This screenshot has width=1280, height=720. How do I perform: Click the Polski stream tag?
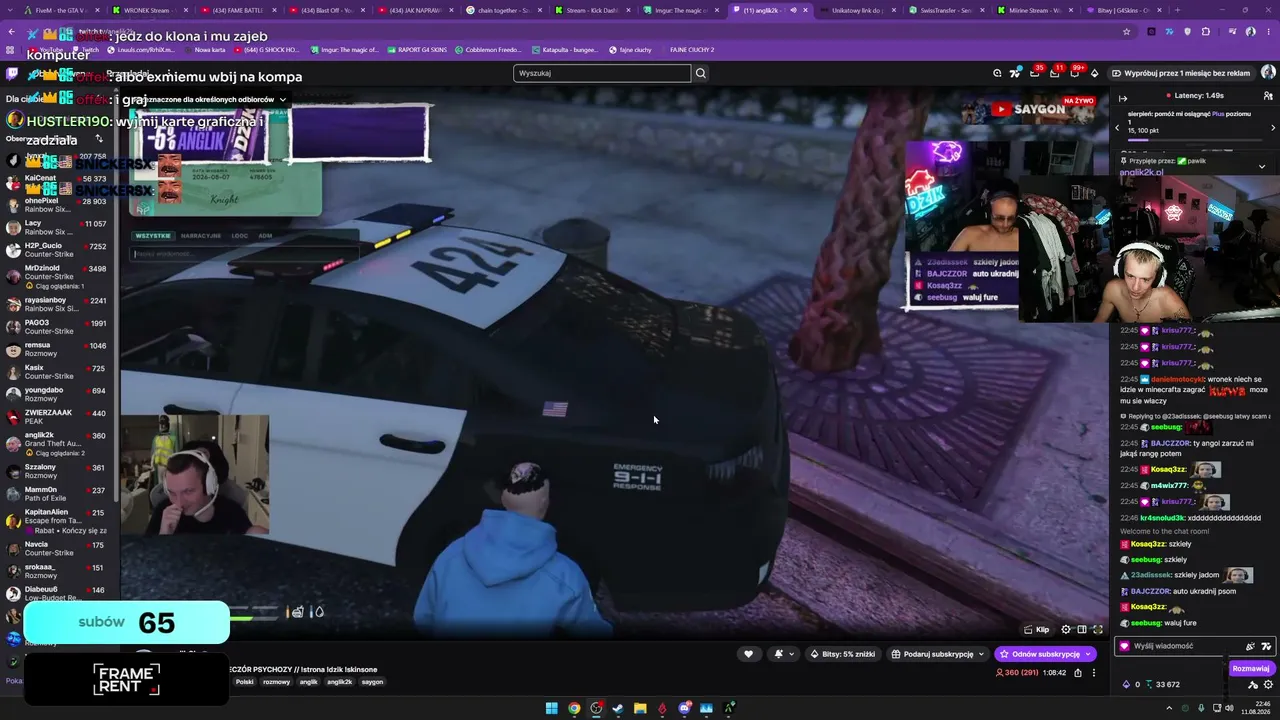[245, 682]
